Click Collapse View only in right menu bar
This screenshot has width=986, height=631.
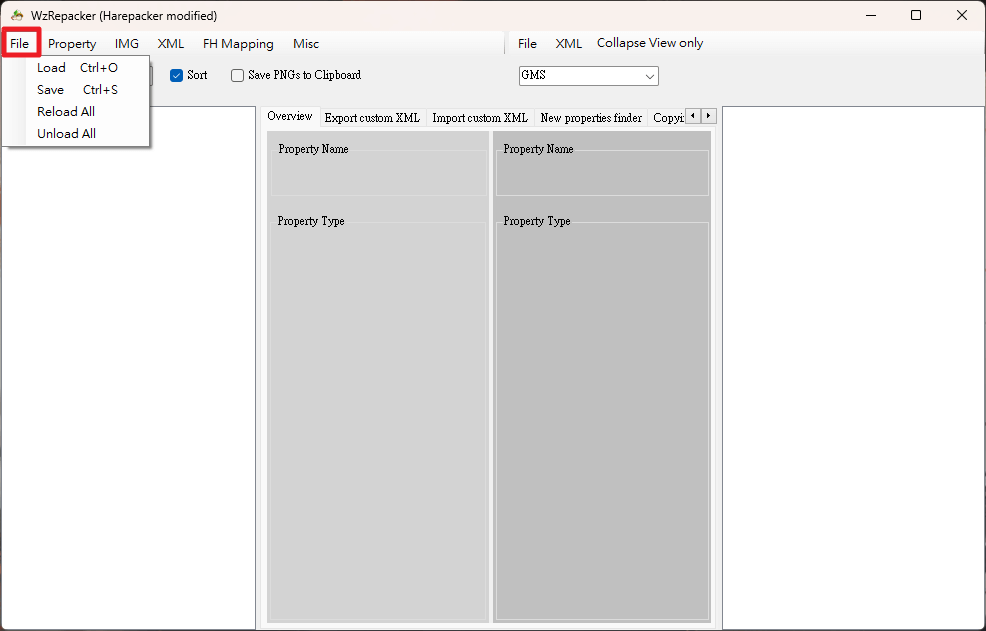tap(650, 43)
